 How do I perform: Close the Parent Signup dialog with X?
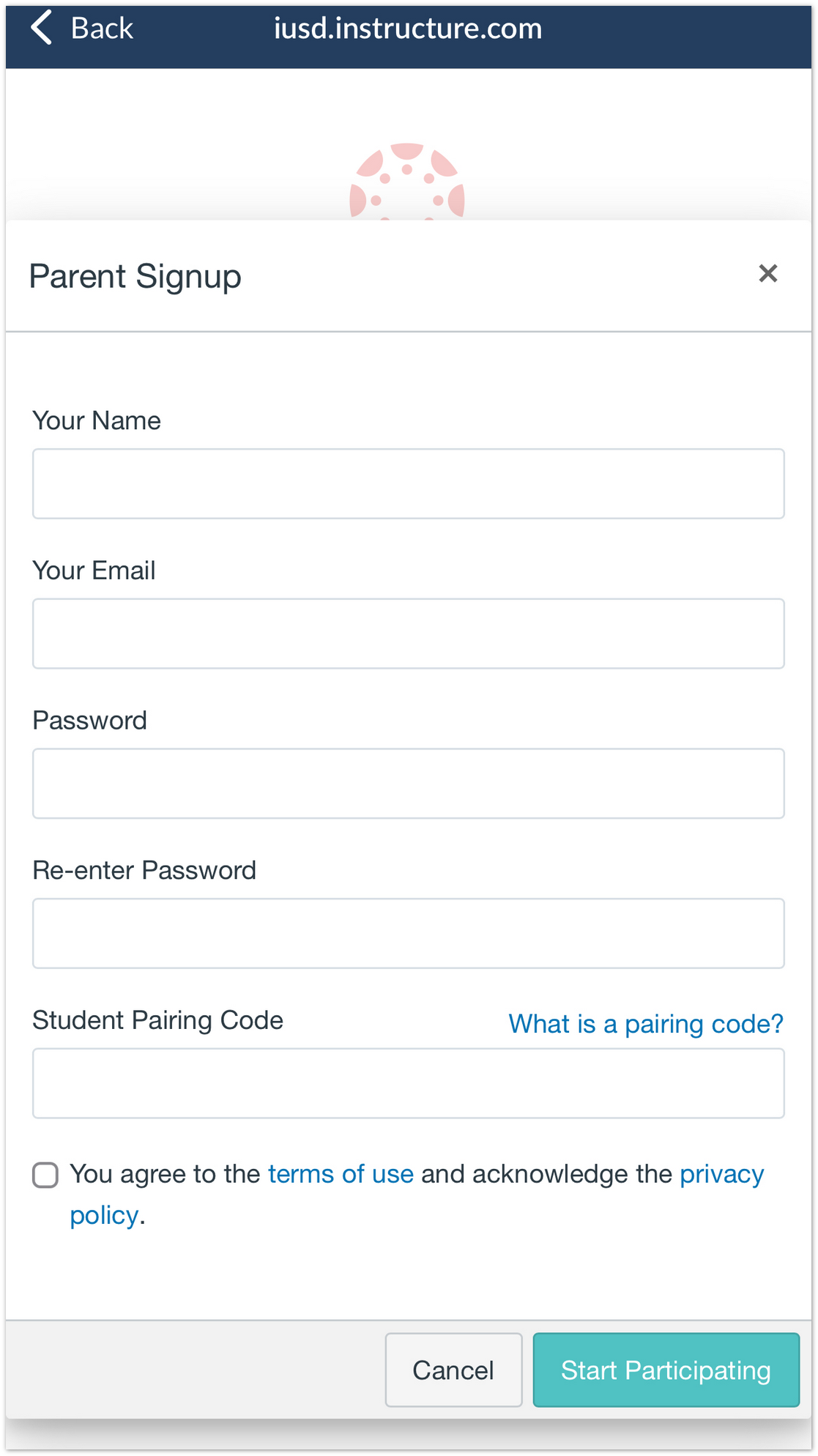pos(767,274)
